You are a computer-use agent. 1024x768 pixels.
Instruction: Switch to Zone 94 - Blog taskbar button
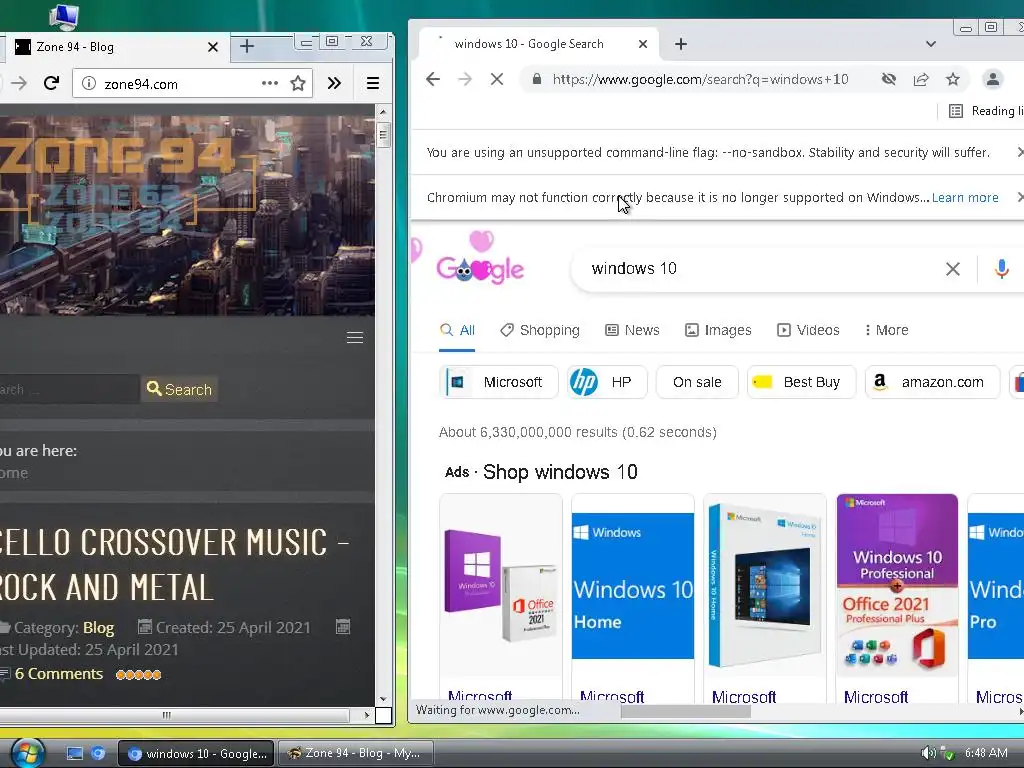tap(356, 754)
